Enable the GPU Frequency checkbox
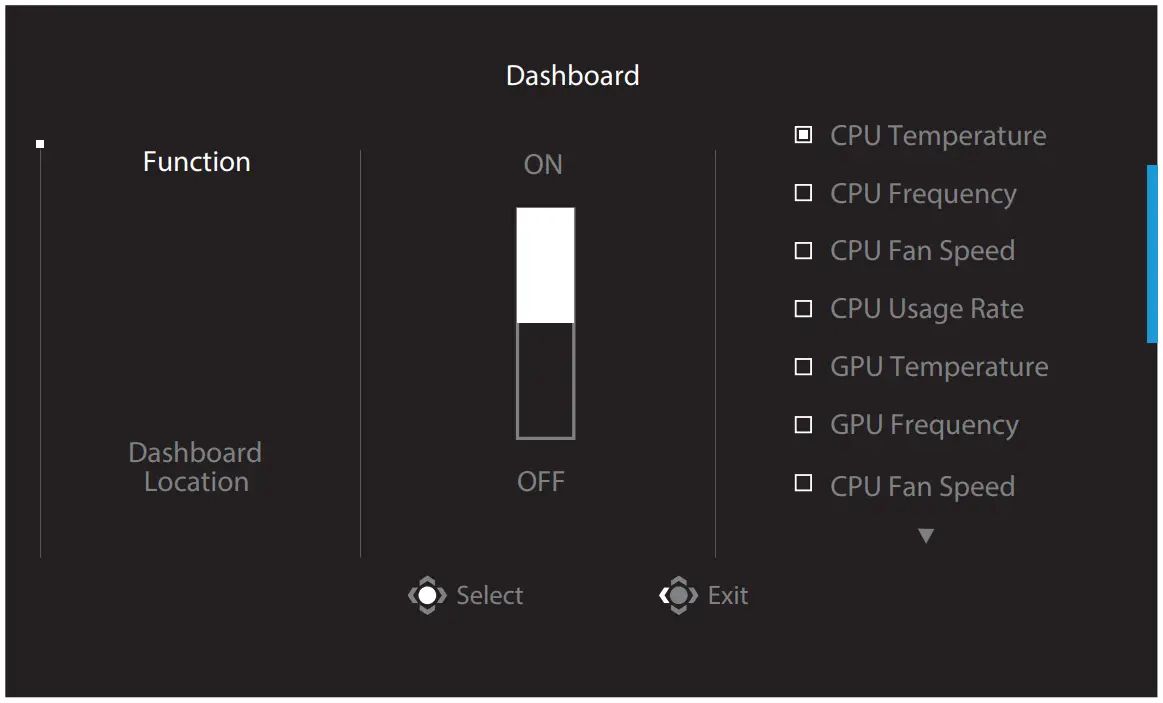Image resolution: width=1163 pixels, height=703 pixels. tap(804, 424)
